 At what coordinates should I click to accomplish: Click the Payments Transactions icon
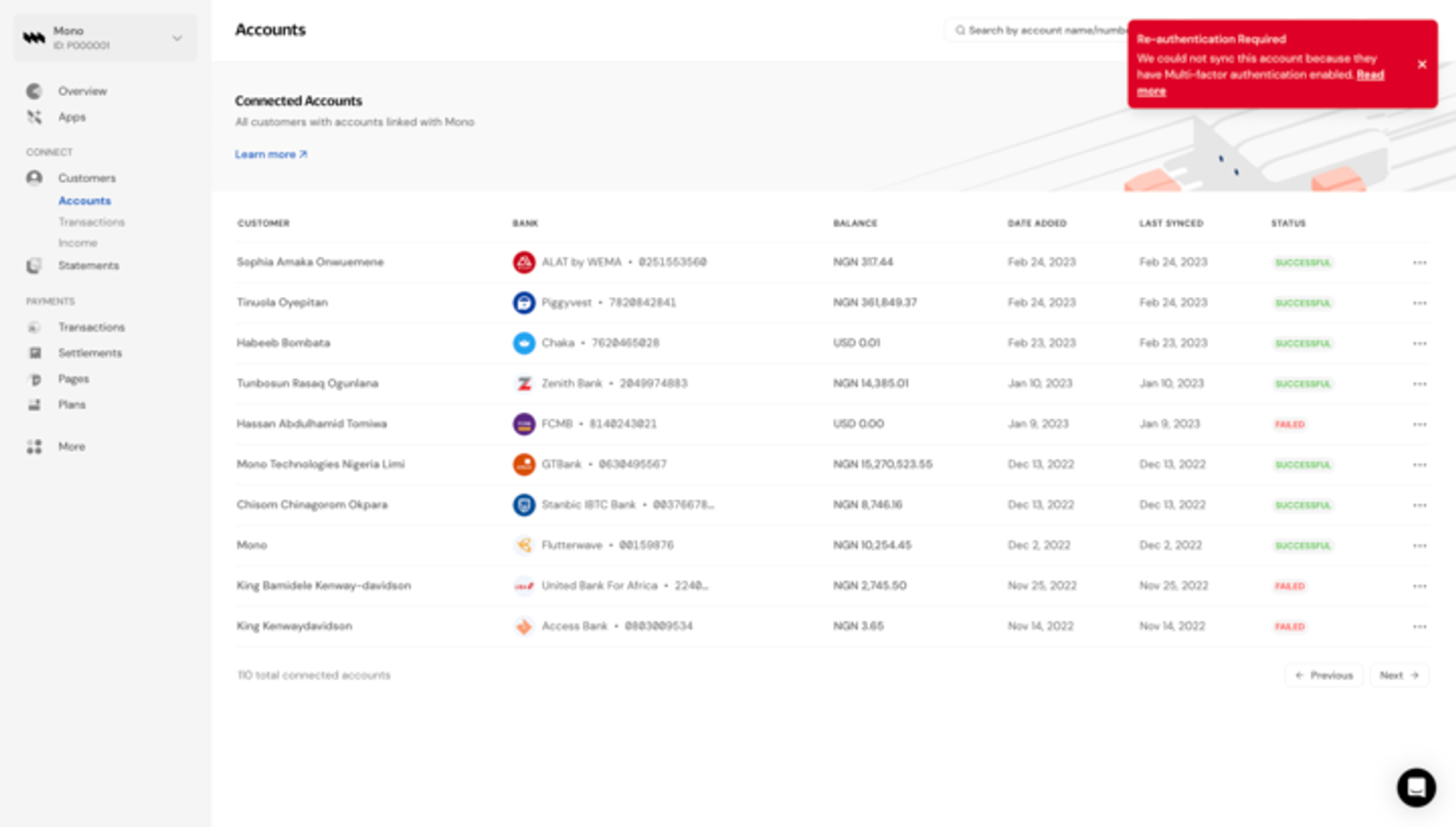[34, 327]
